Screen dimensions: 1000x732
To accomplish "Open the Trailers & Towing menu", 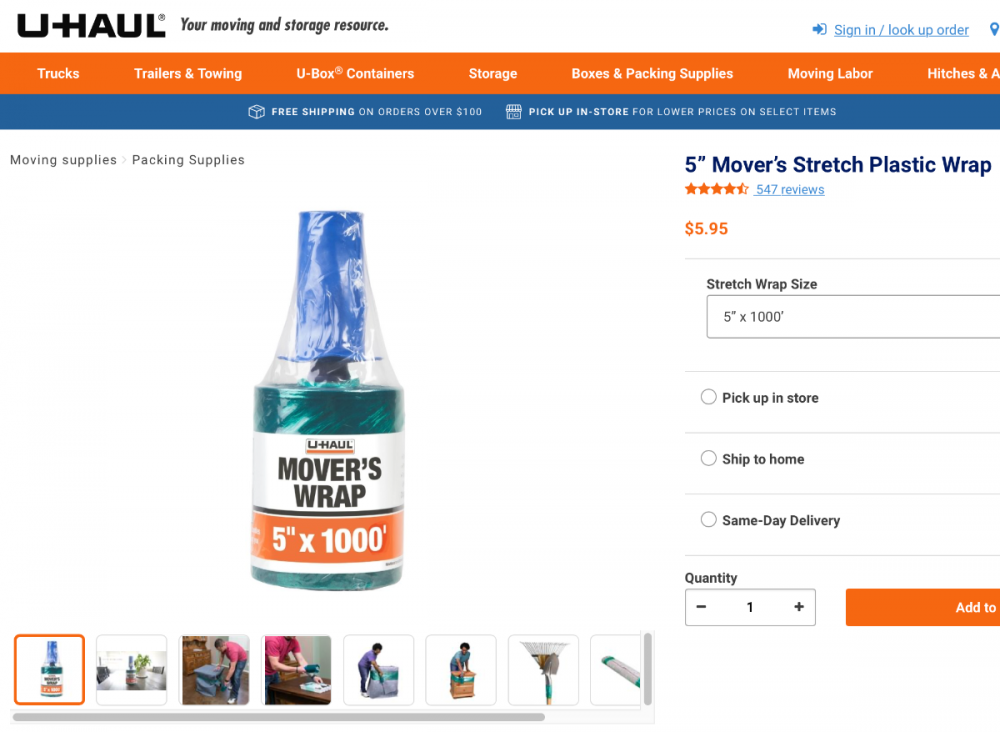I will [x=188, y=73].
